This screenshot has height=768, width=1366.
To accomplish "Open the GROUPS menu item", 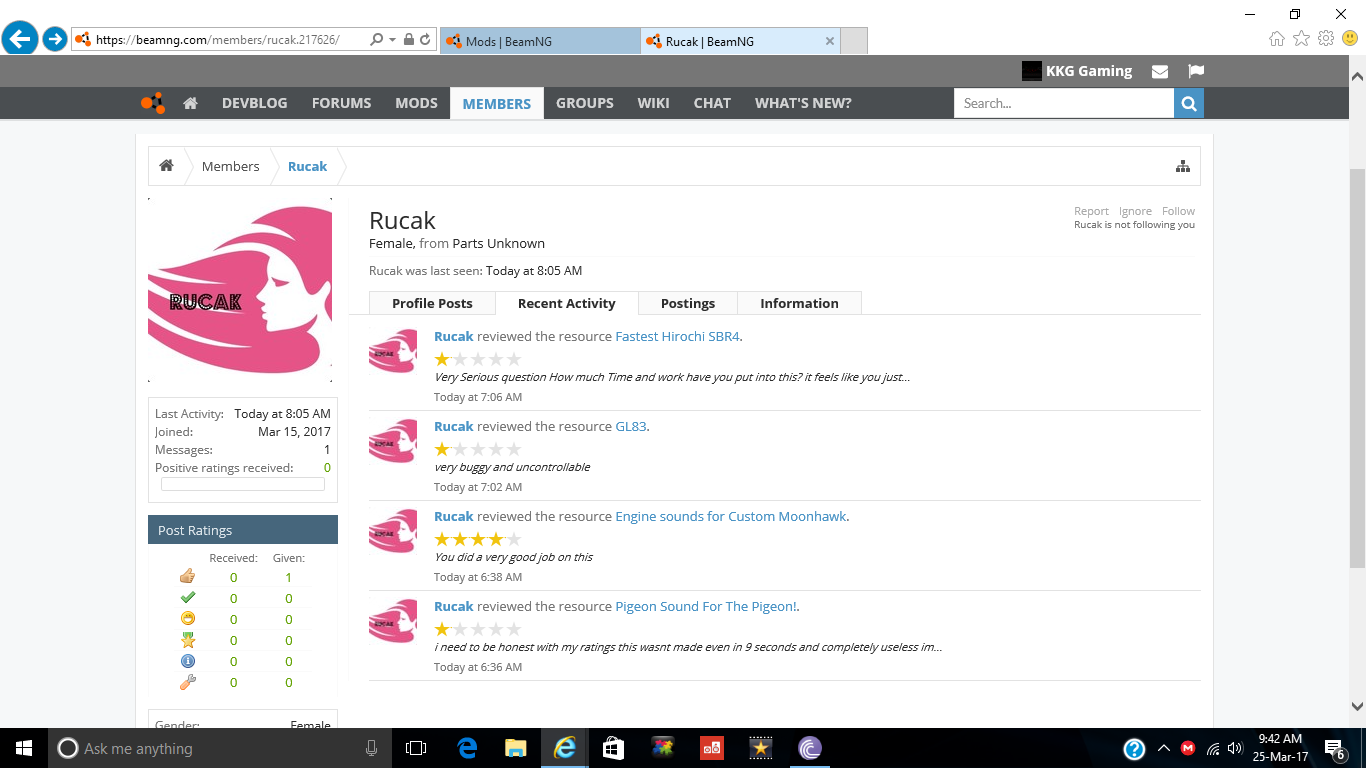I will [x=585, y=103].
